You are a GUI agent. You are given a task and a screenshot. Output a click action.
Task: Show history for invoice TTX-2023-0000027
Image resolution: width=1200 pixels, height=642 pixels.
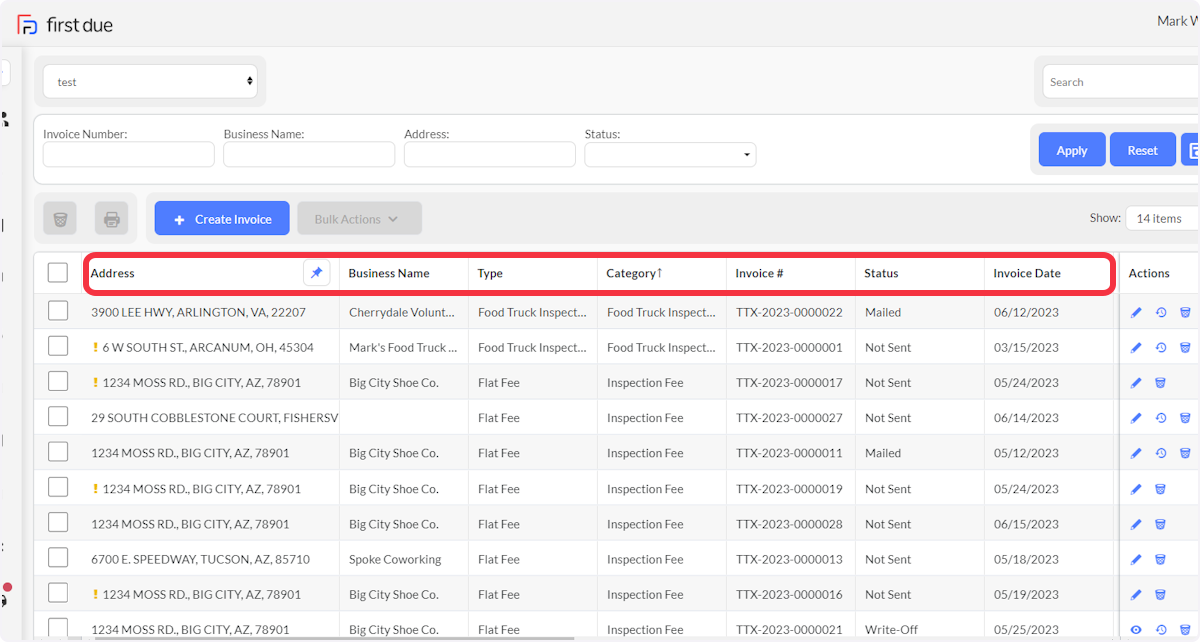point(1161,418)
